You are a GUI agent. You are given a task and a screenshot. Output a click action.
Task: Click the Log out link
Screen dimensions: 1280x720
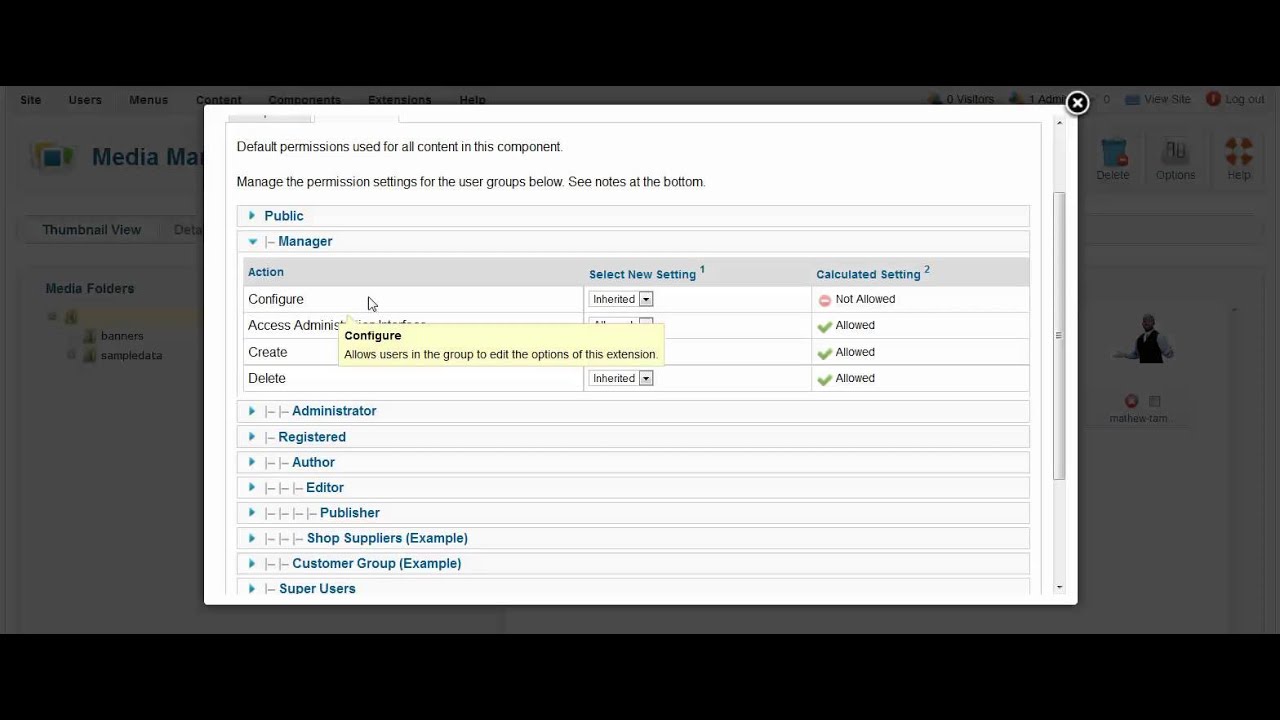point(1244,99)
